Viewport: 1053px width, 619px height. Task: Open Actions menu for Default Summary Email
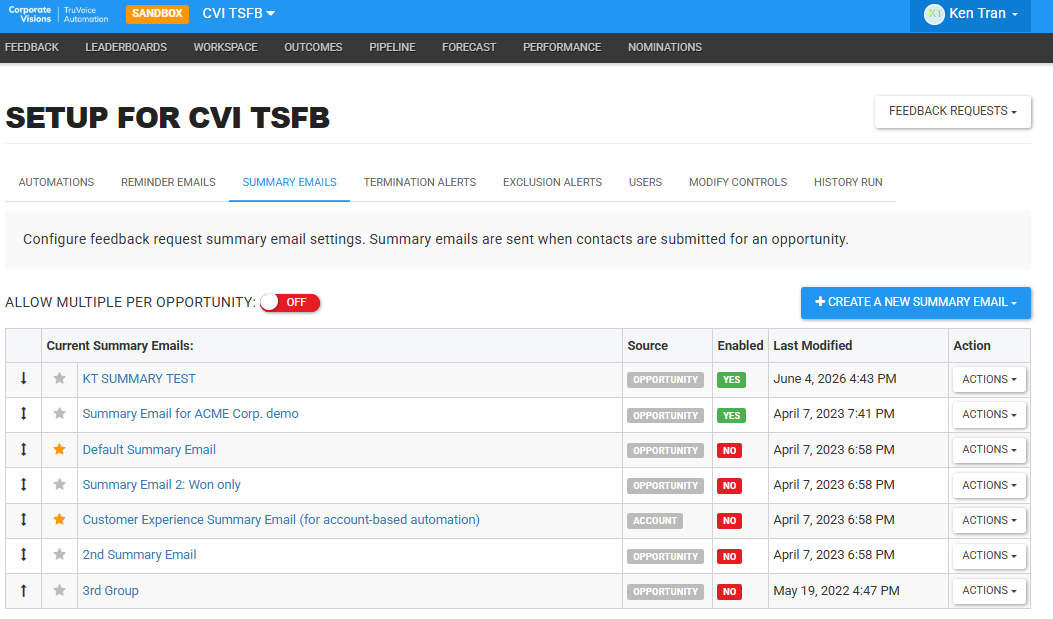tap(989, 450)
